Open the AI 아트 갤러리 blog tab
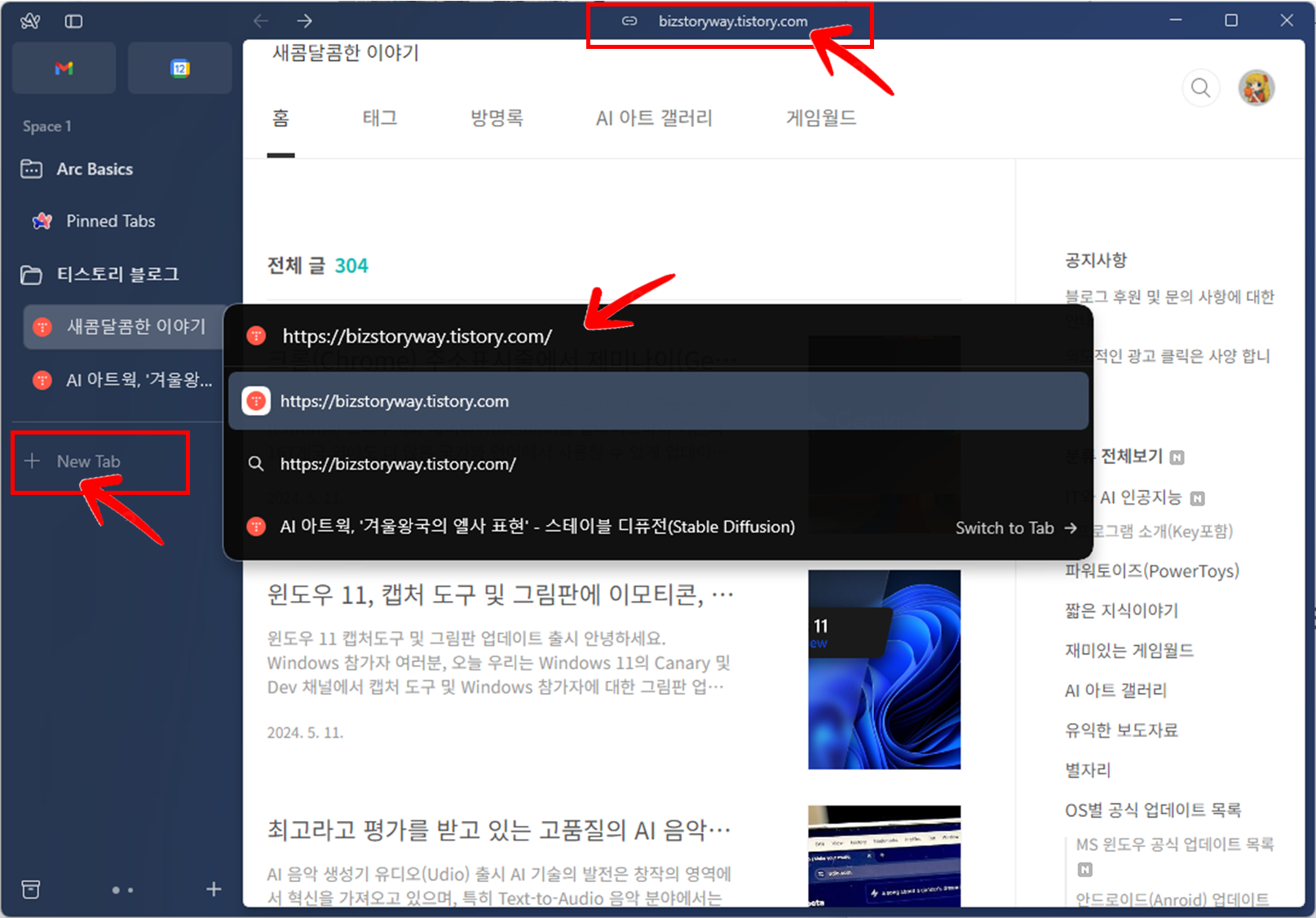The image size is (1316, 918). pos(654,118)
